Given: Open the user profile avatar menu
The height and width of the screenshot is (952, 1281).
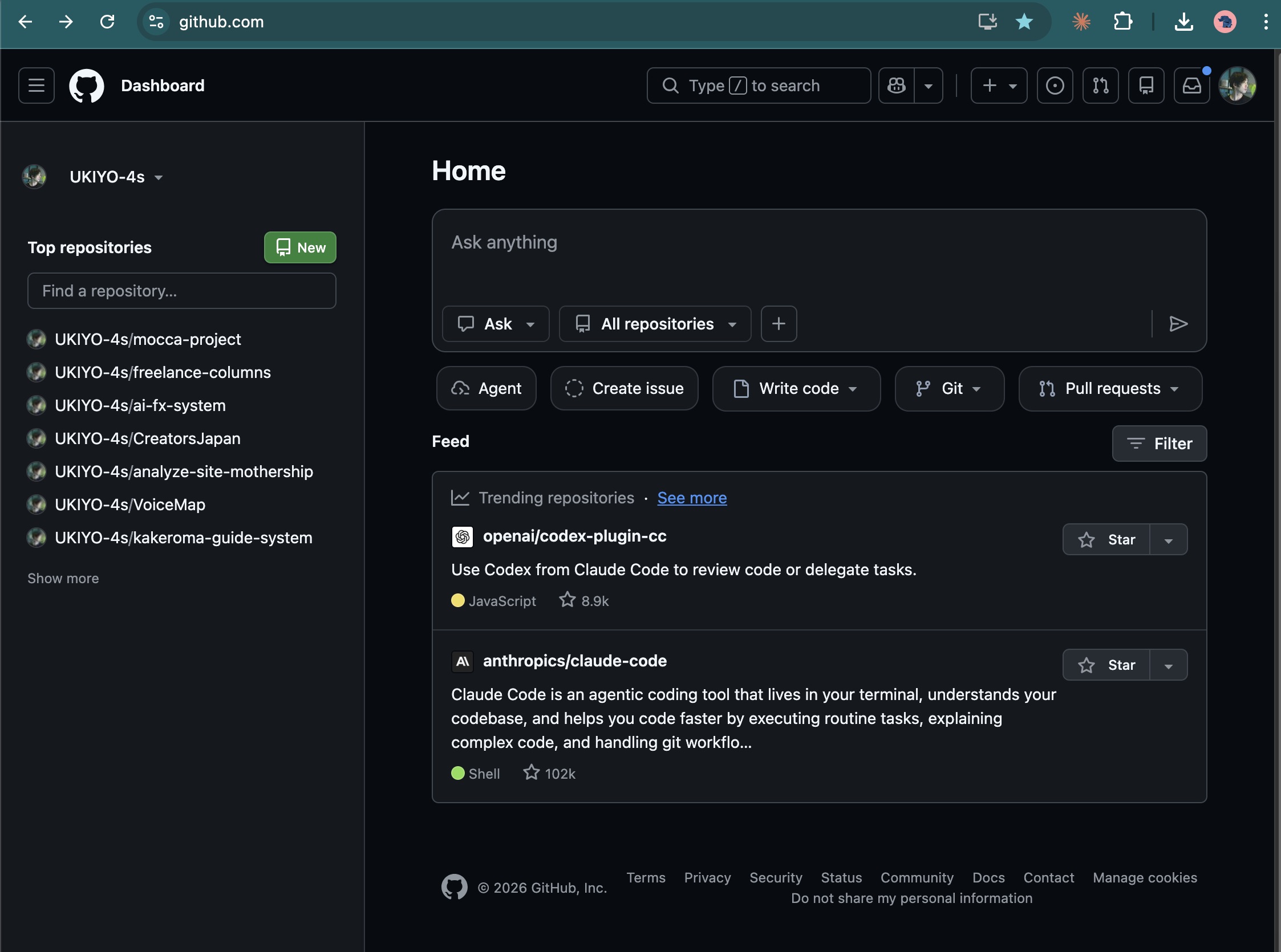Looking at the screenshot, I should tap(1237, 86).
